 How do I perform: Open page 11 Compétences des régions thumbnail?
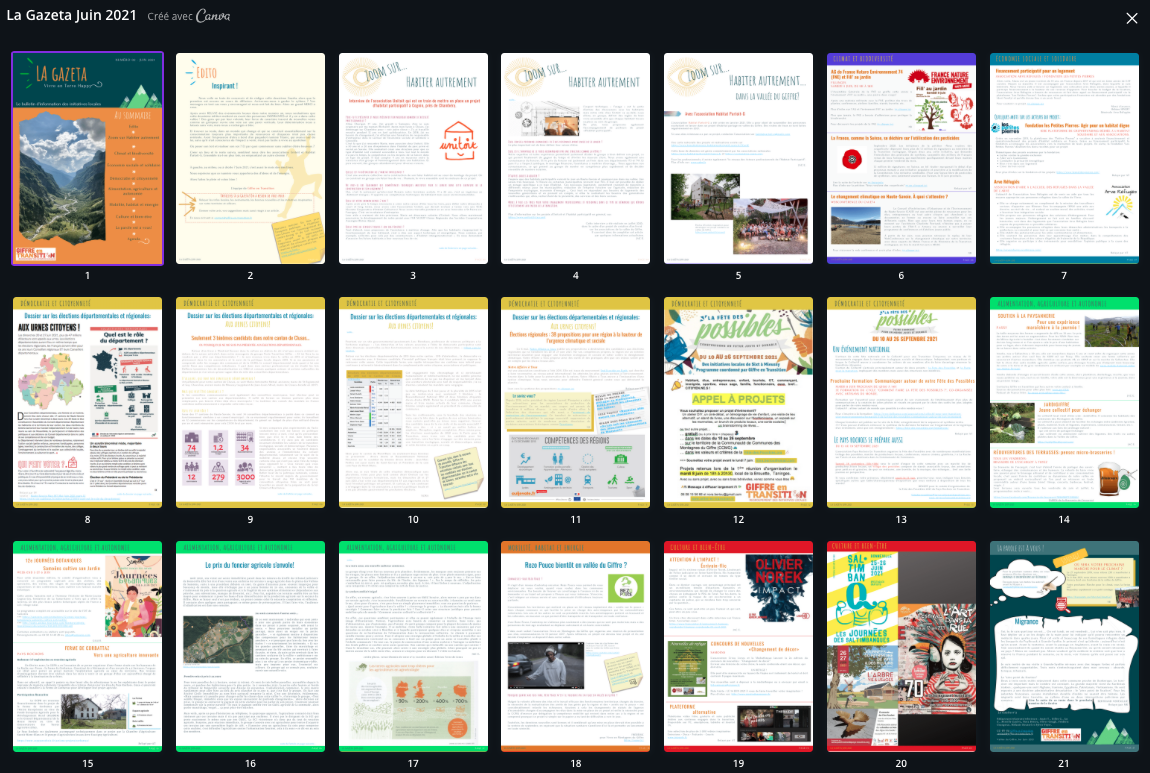coord(576,403)
